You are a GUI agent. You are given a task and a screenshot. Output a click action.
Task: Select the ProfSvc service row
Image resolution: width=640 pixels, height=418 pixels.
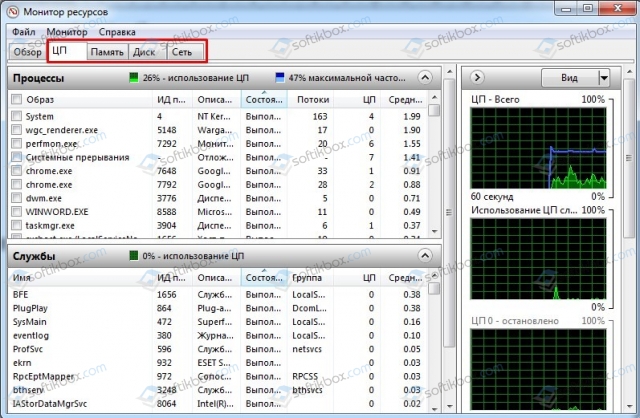click(218, 349)
